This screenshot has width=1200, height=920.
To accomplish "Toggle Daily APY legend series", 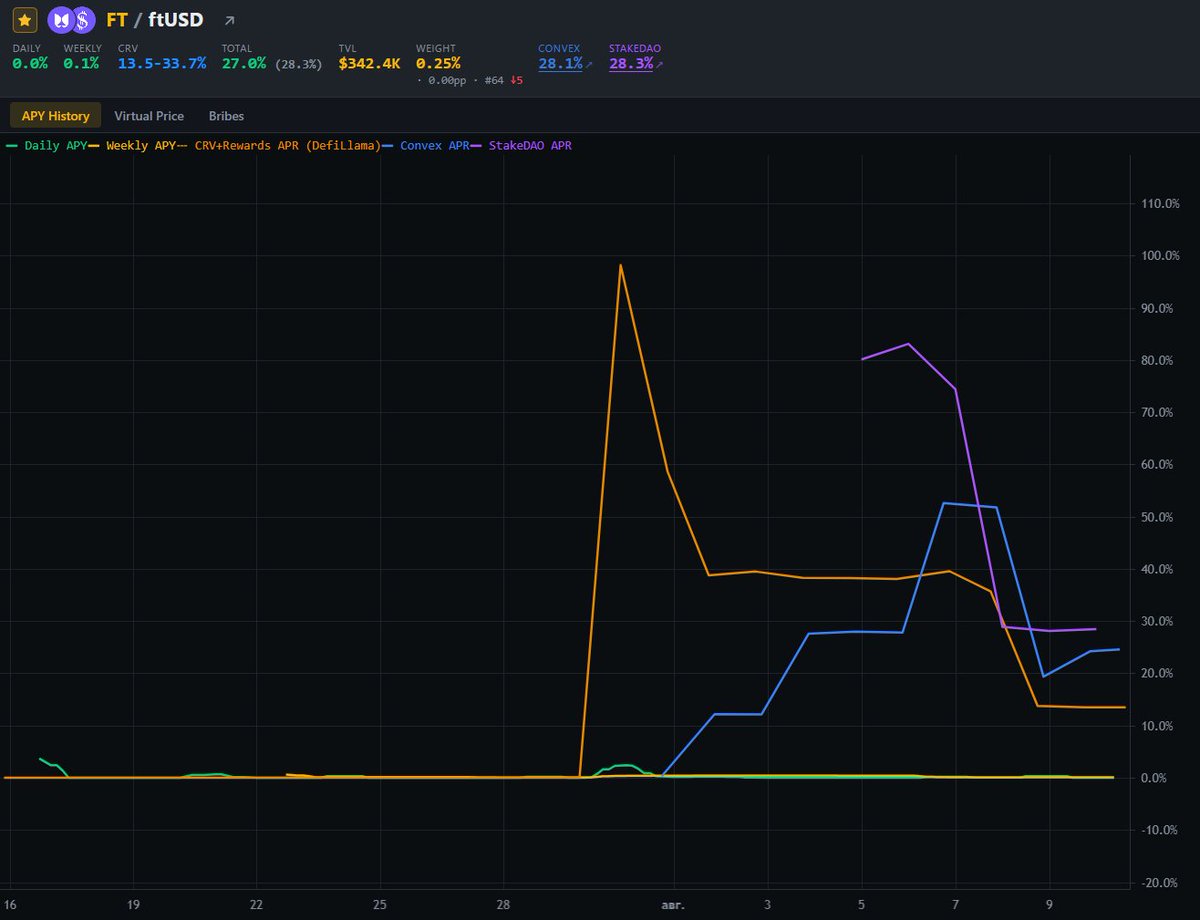I will point(46,145).
